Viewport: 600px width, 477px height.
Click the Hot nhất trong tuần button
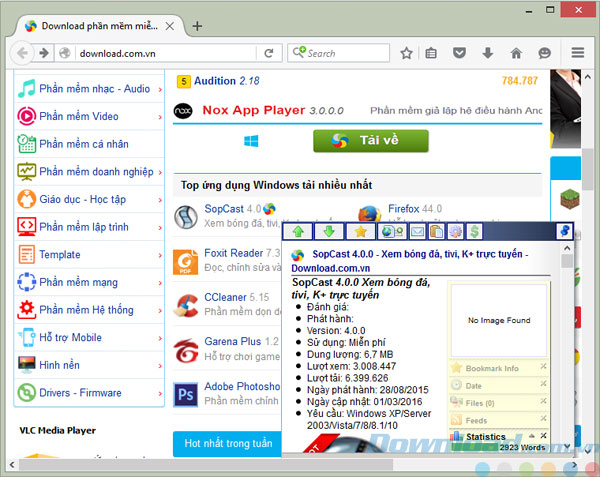pyautogui.click(x=228, y=444)
